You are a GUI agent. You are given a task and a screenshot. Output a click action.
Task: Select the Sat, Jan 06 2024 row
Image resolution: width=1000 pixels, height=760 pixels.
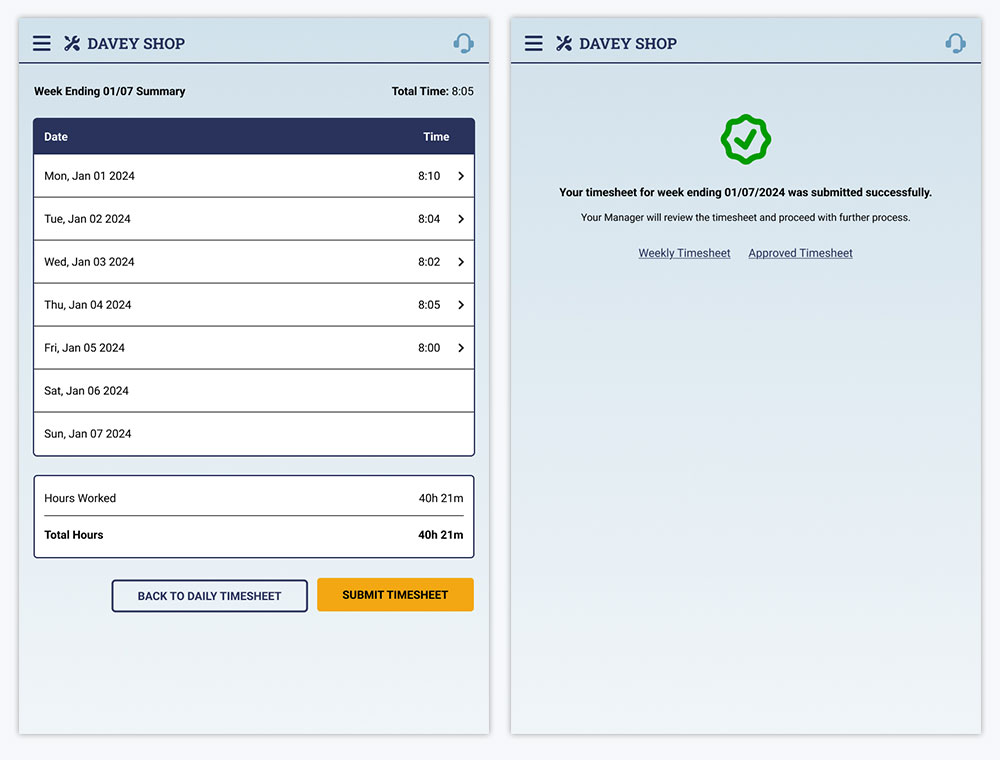[x=253, y=391]
